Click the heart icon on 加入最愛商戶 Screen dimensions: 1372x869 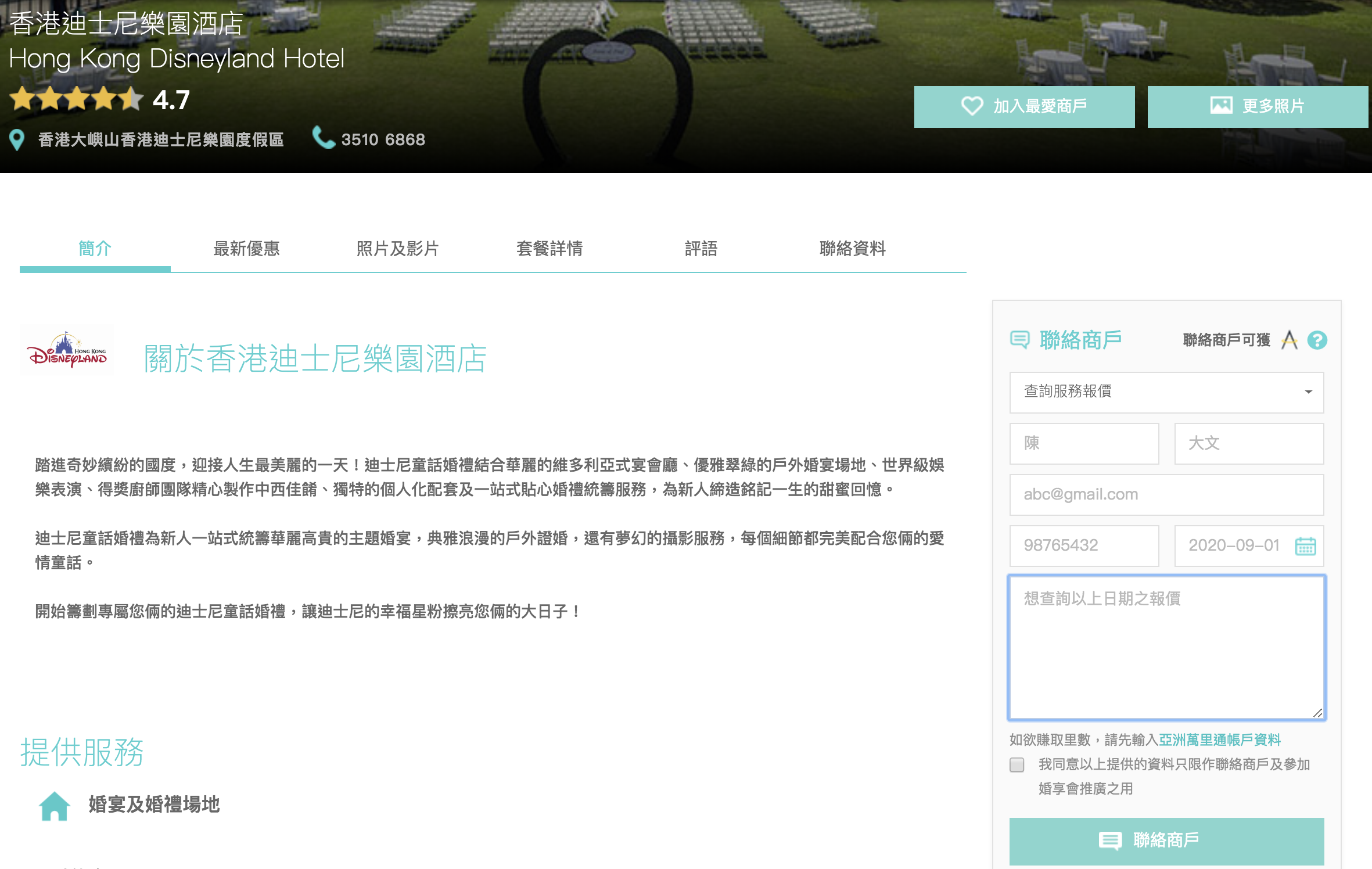[x=972, y=106]
